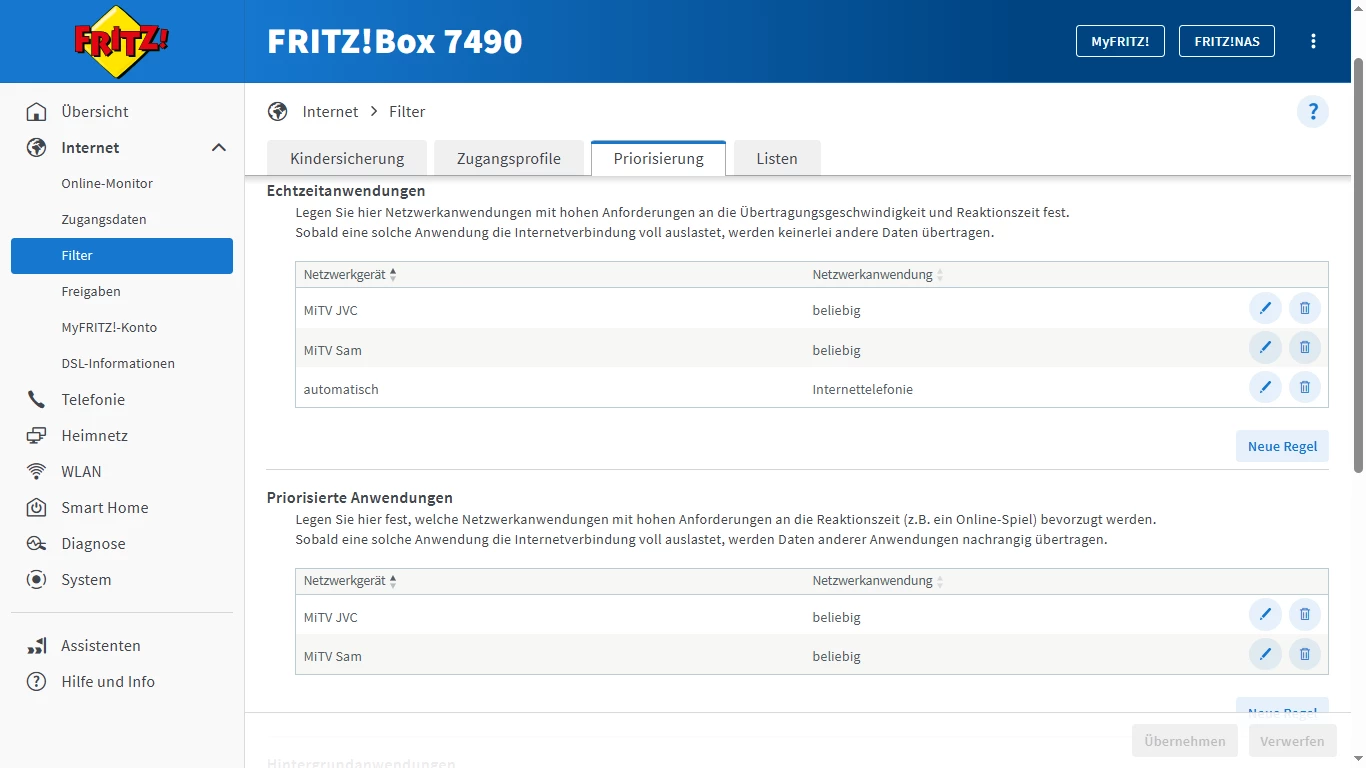Screen dimensions: 1366x768
Task: Switch to the Listen tab
Action: click(777, 158)
